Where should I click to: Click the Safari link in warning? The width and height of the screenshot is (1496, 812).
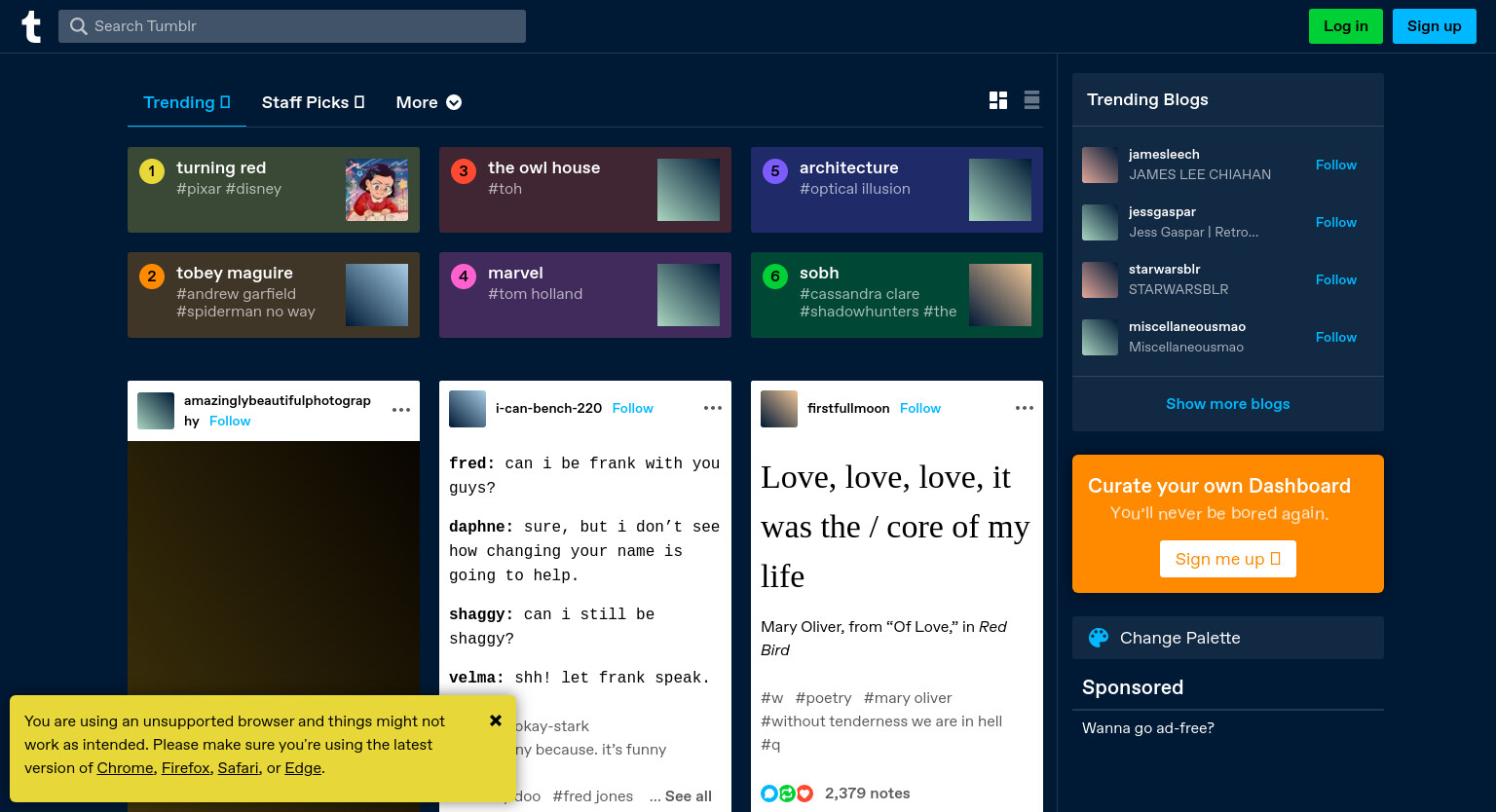239,768
